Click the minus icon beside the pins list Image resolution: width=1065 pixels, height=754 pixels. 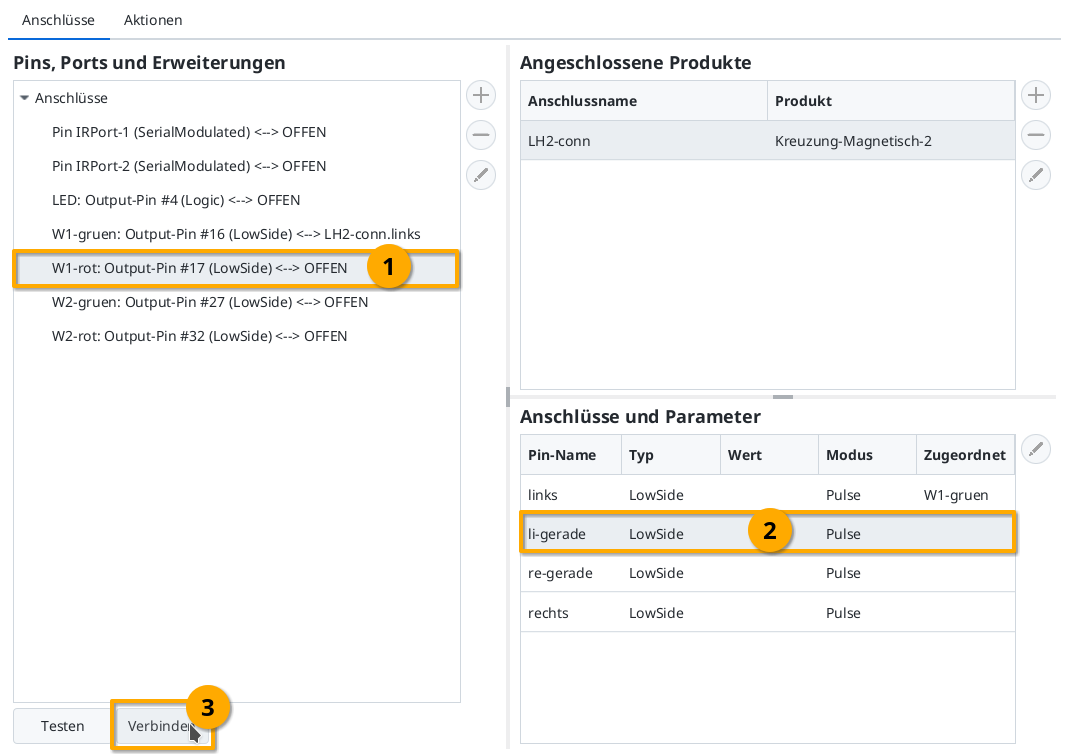(481, 135)
